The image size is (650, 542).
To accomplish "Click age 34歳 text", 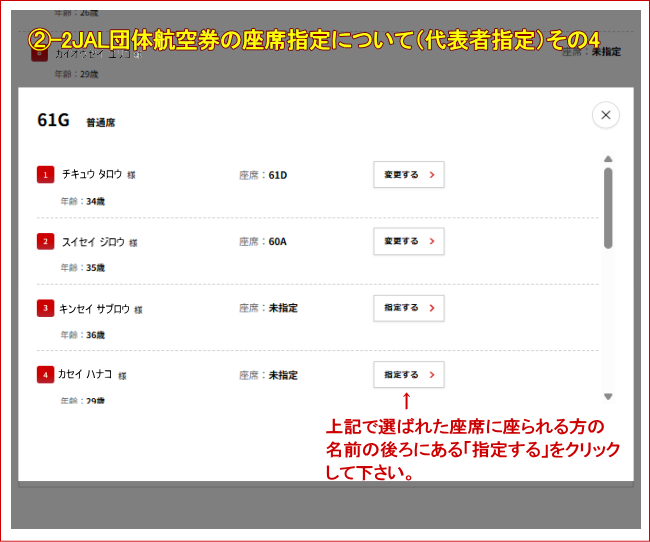I will [x=95, y=202].
